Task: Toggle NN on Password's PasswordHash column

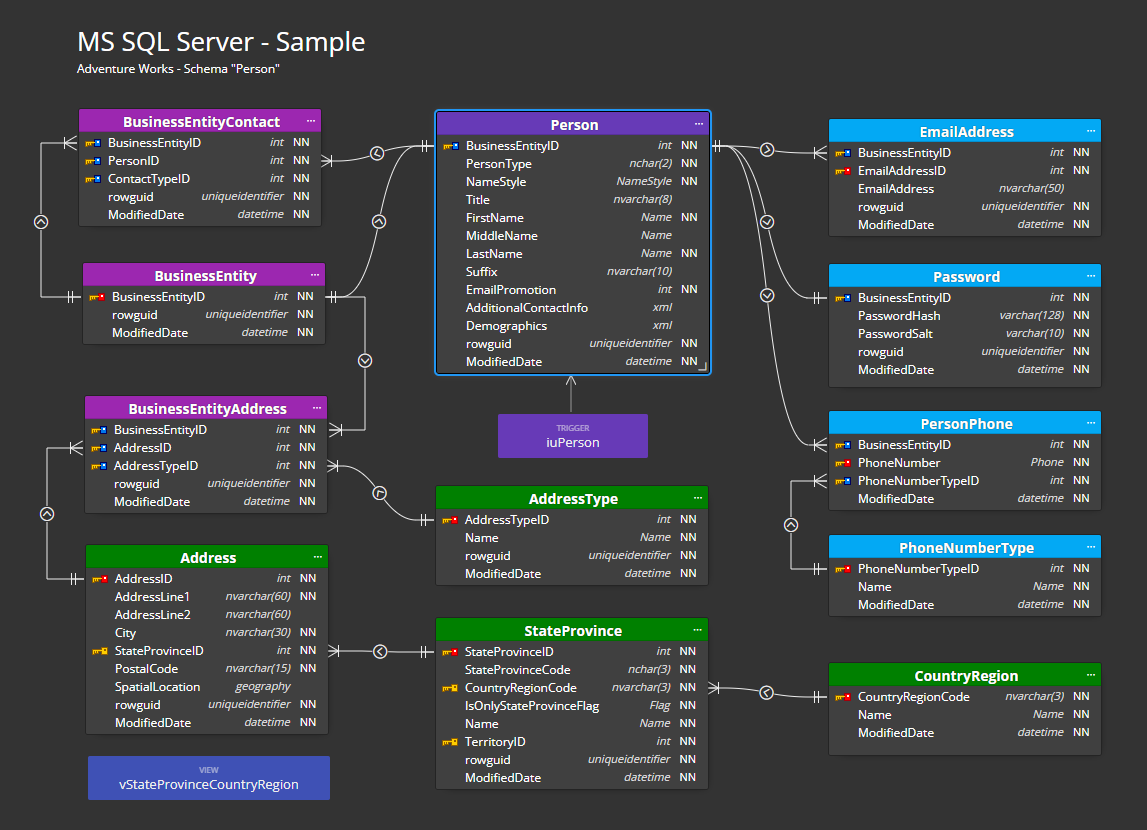Action: pos(1081,315)
